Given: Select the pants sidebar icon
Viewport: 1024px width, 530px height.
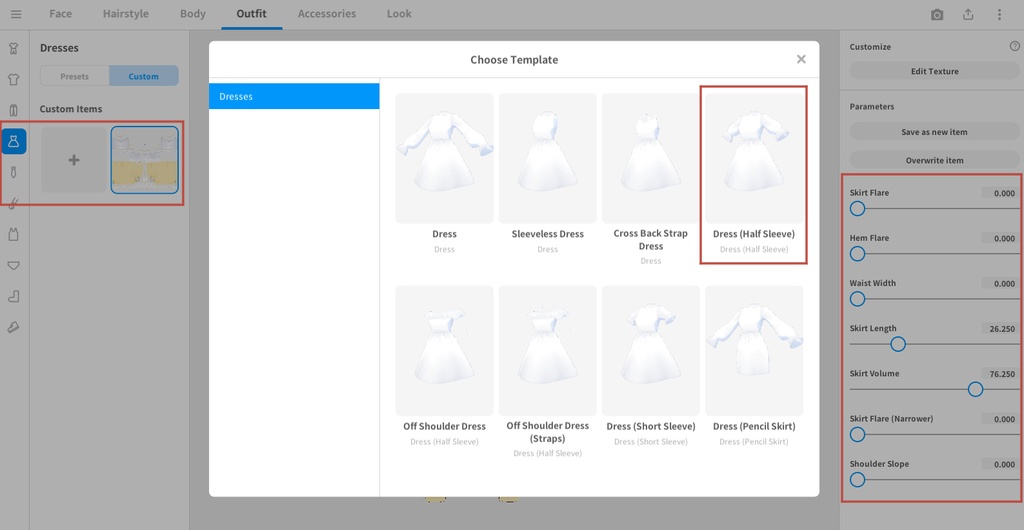Looking at the screenshot, I should tap(14, 110).
